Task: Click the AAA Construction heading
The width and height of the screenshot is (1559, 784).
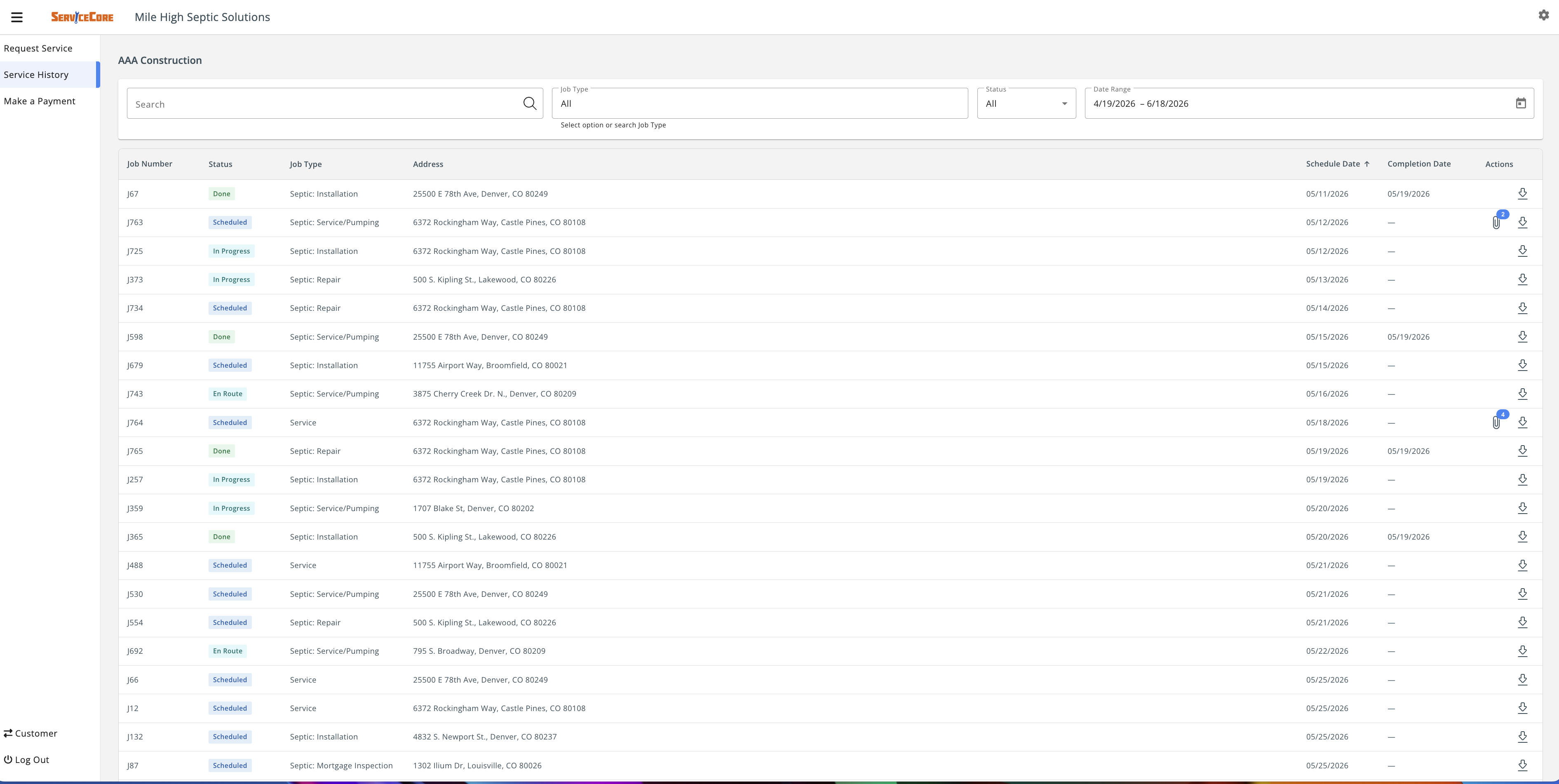Action: (160, 60)
